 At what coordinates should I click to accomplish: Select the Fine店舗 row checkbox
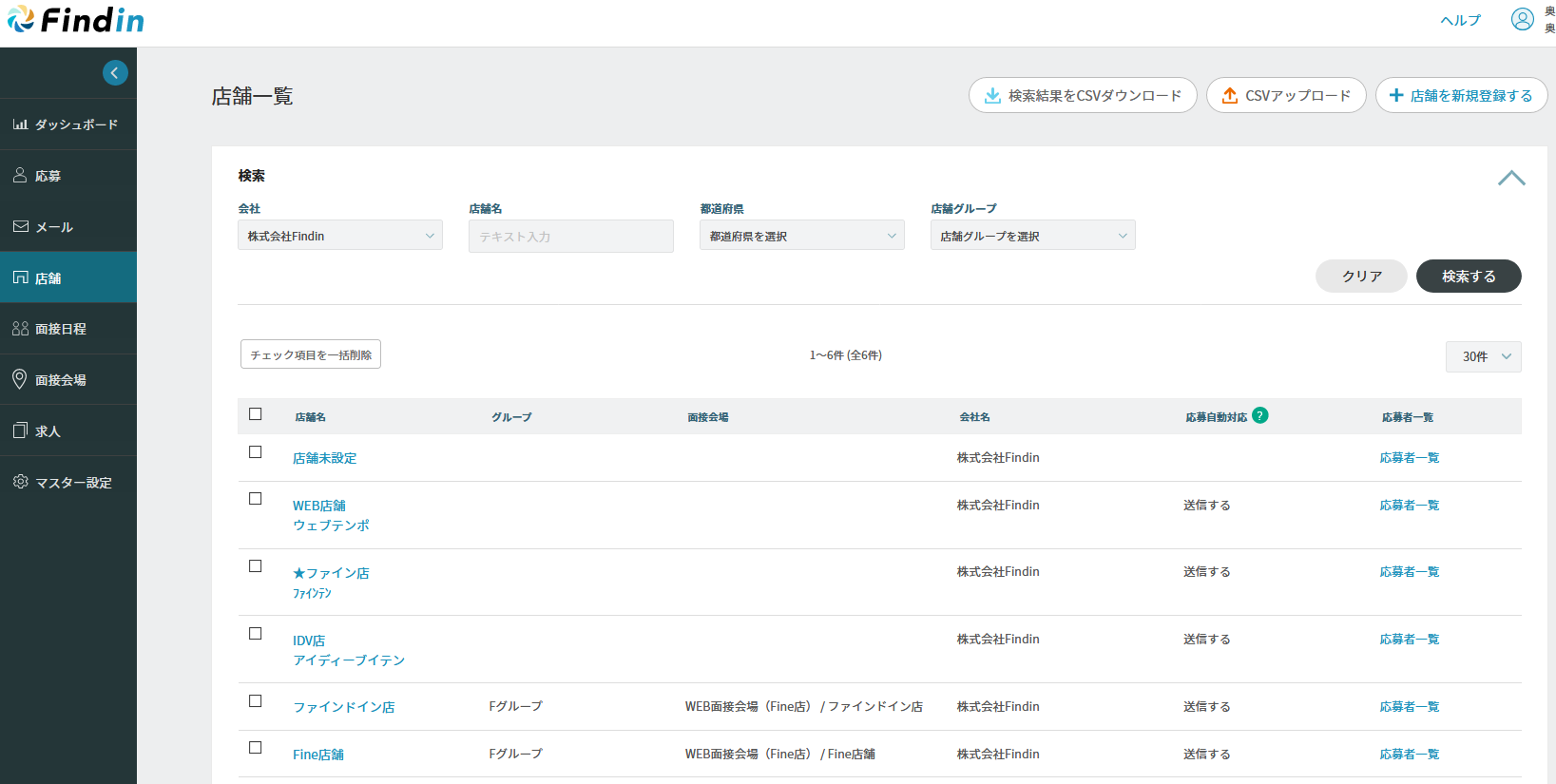click(255, 748)
